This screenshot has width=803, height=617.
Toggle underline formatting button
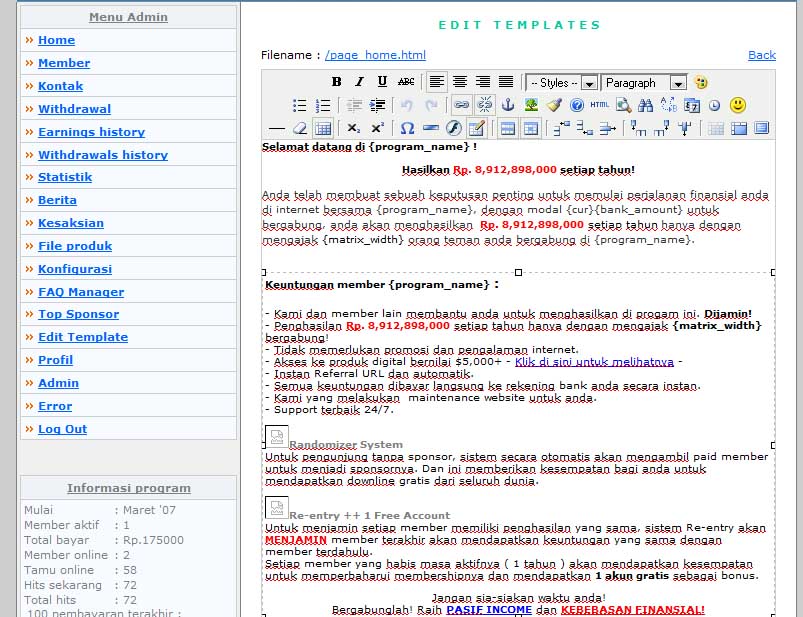tap(382, 82)
